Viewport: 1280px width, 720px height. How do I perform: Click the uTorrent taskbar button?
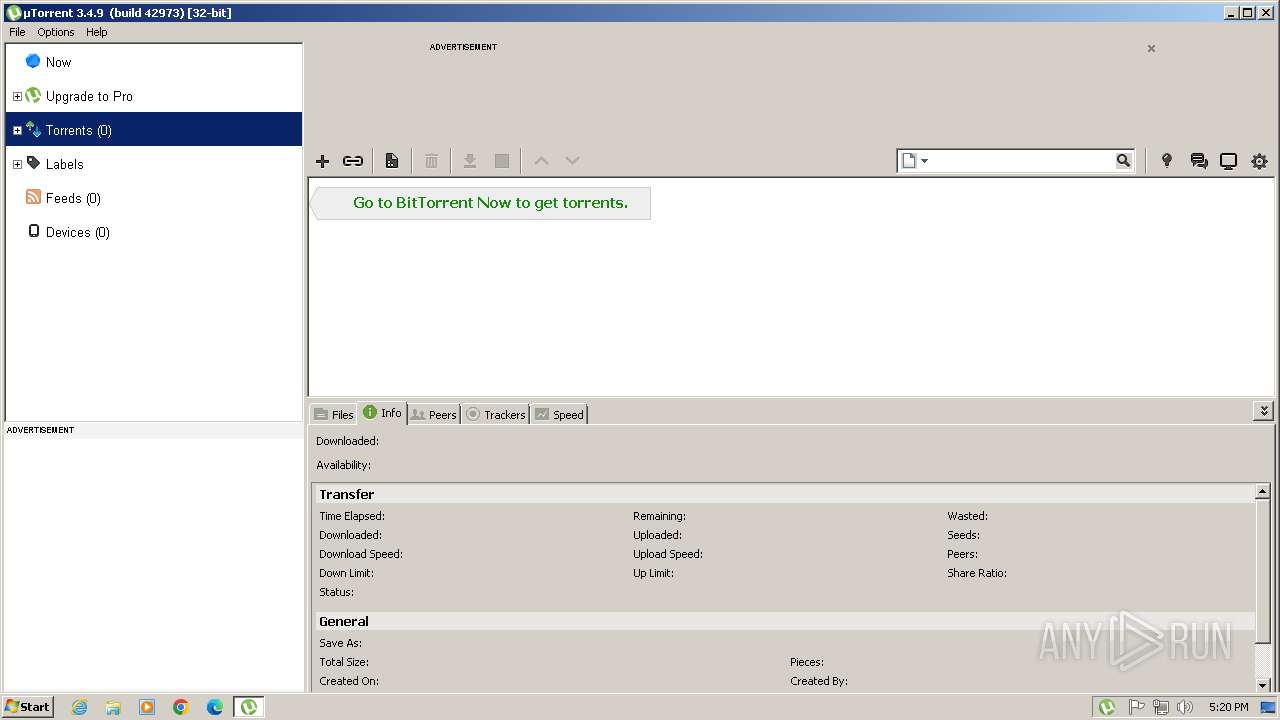pyautogui.click(x=249, y=707)
